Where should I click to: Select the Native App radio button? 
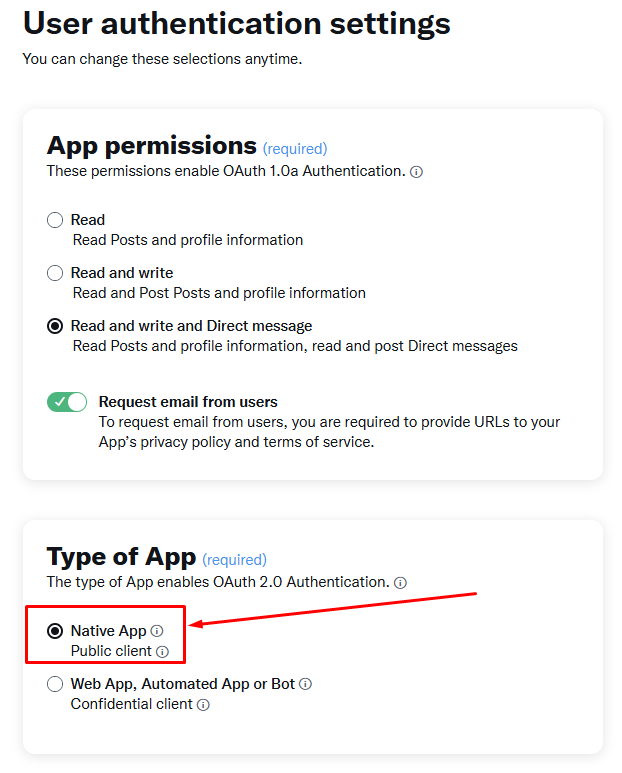click(55, 631)
